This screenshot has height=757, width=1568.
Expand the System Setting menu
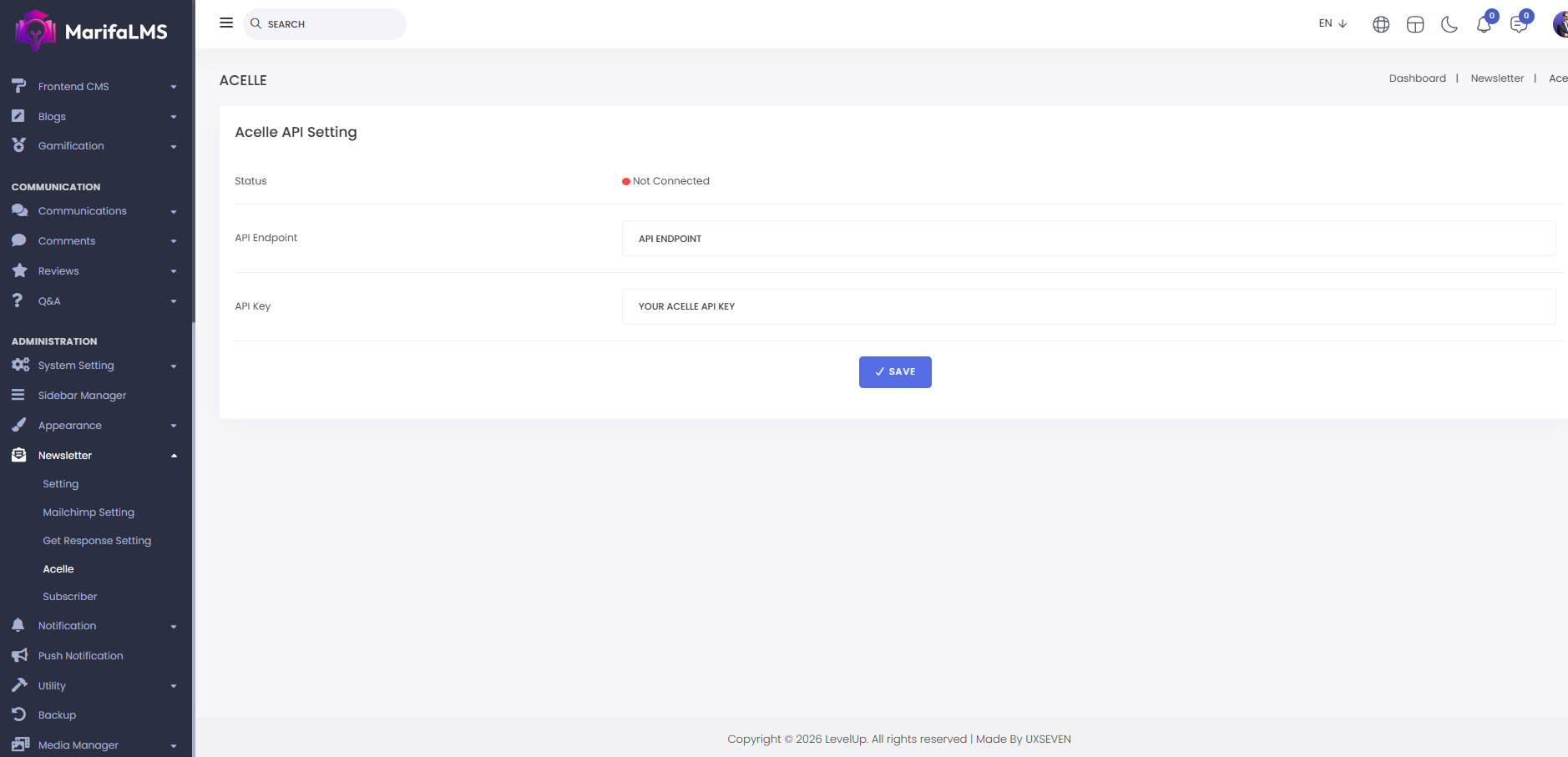94,366
